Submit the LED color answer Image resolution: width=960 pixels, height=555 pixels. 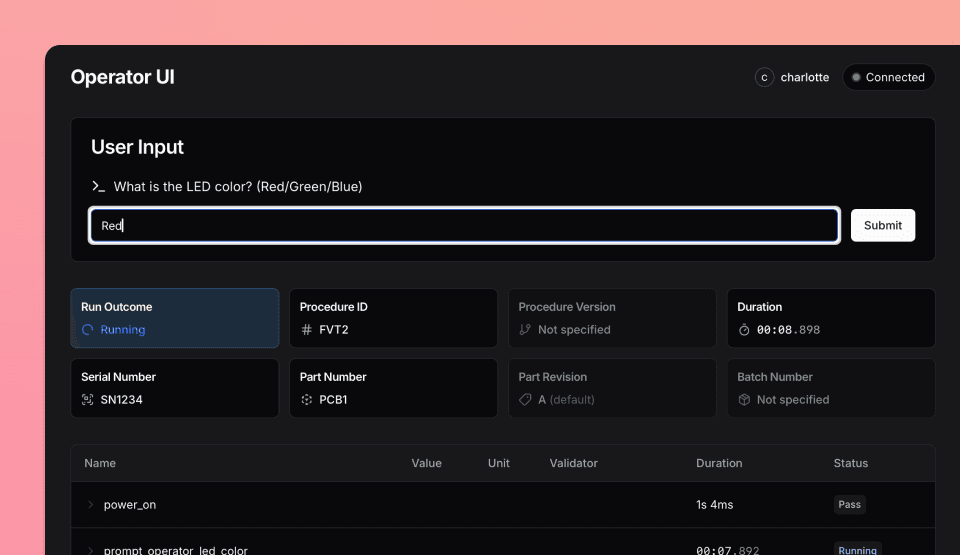click(x=883, y=225)
